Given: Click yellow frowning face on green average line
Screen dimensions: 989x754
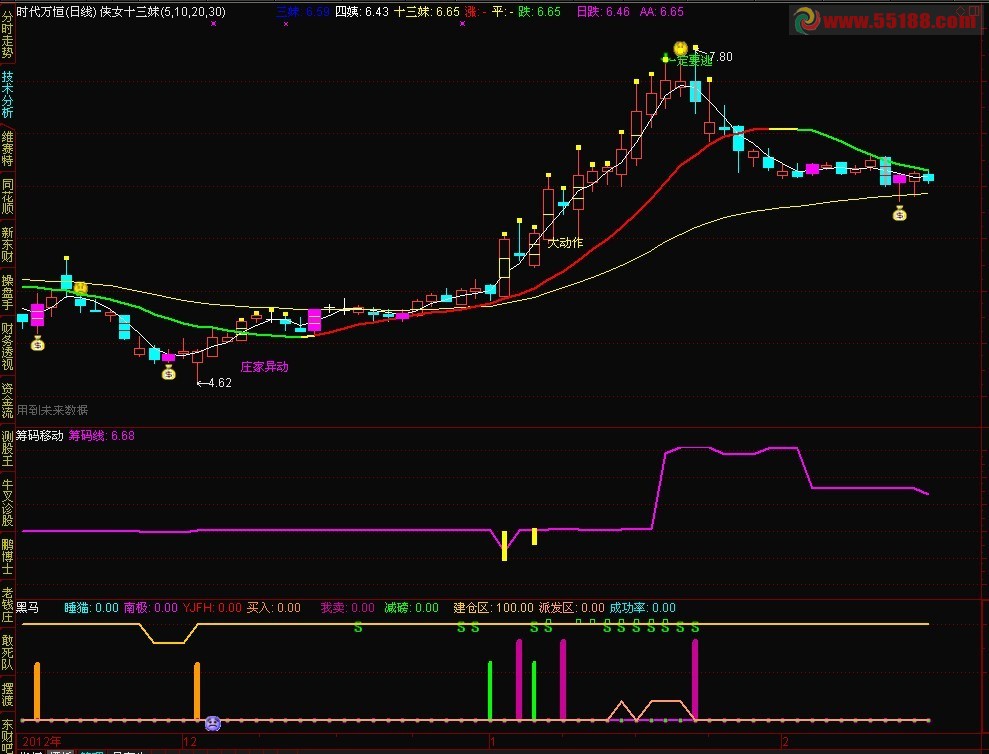Looking at the screenshot, I should tap(81, 288).
